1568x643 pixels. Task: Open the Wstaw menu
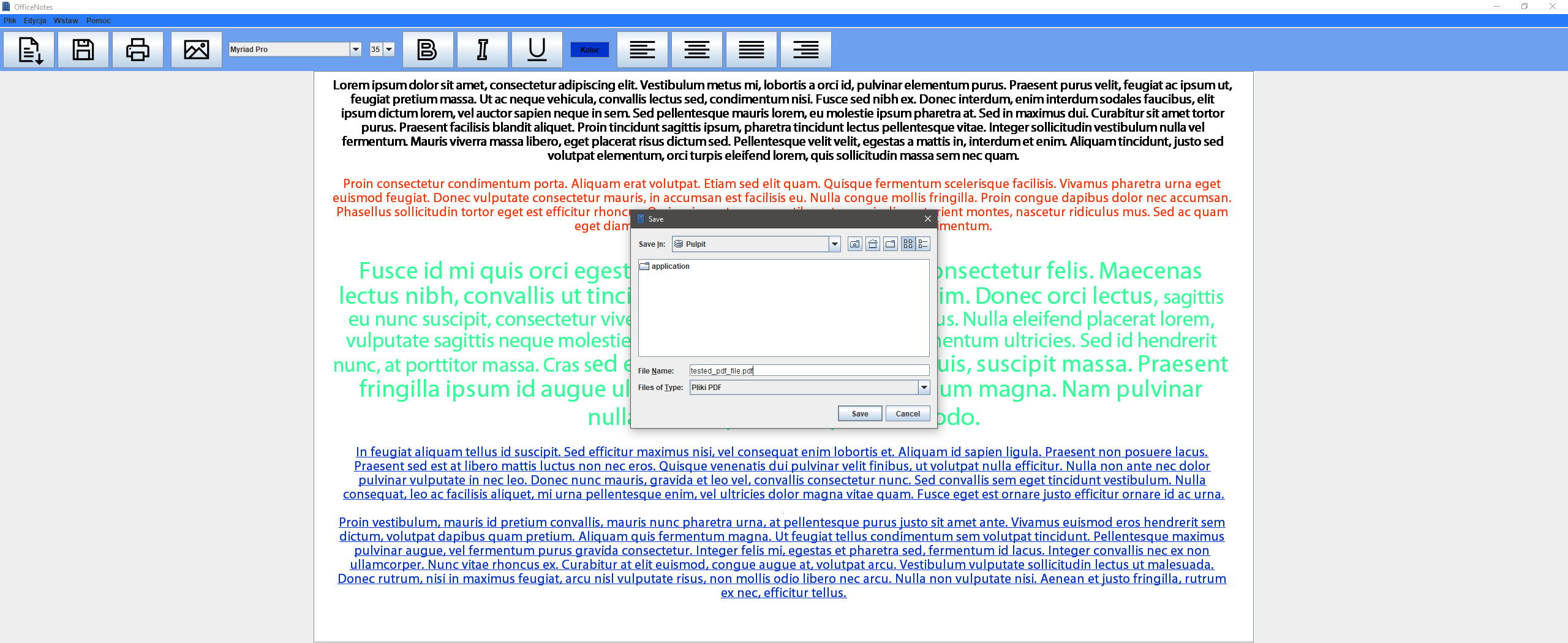[x=66, y=21]
